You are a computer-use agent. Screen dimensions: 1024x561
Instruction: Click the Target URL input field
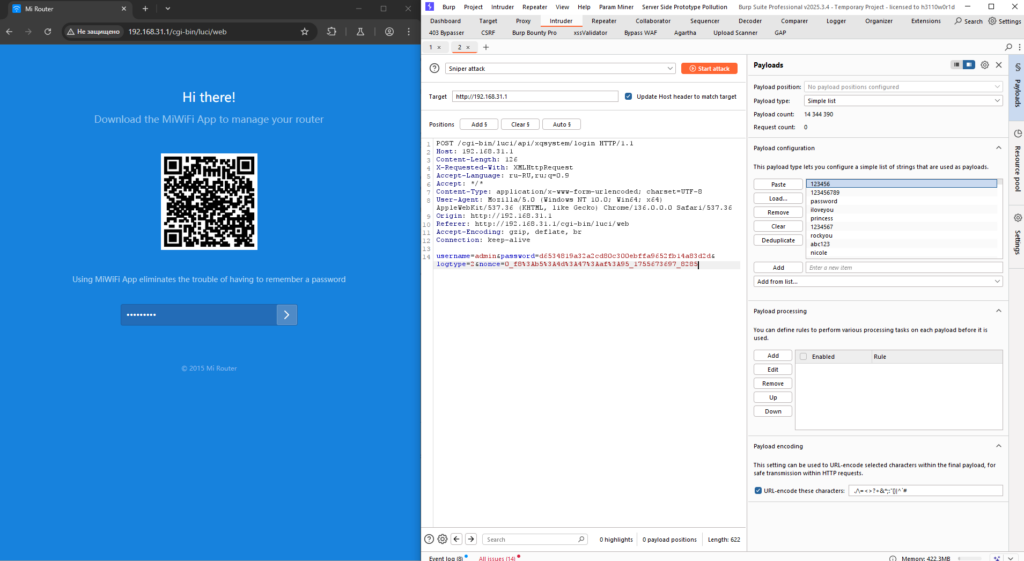tap(535, 96)
